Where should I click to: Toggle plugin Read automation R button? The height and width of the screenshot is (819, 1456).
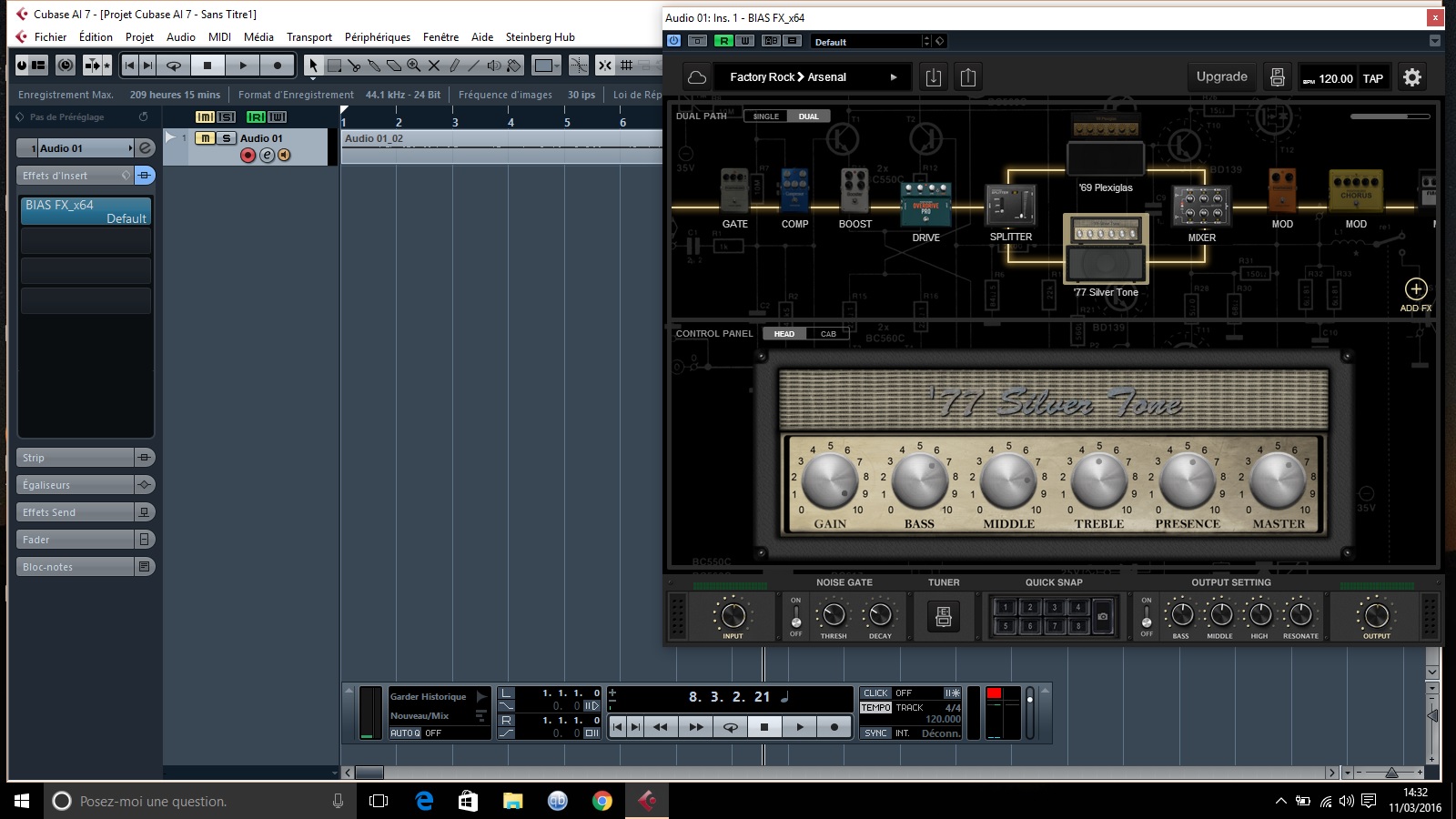[x=723, y=41]
